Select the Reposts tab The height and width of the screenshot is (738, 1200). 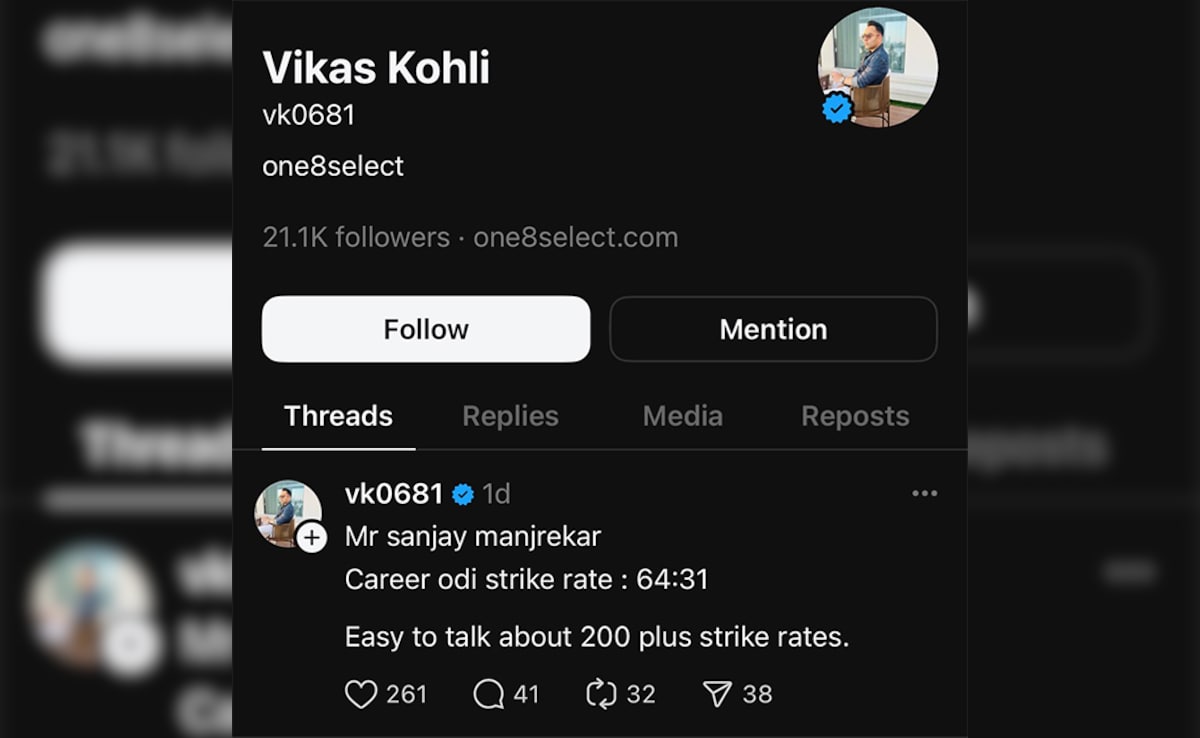(855, 416)
